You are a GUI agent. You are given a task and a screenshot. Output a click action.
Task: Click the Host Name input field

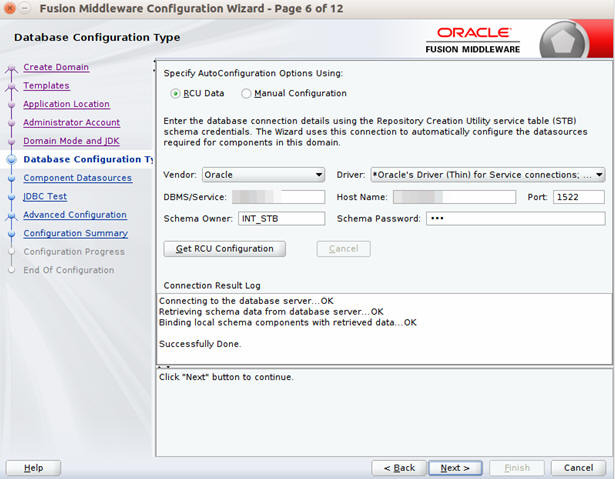pos(454,197)
